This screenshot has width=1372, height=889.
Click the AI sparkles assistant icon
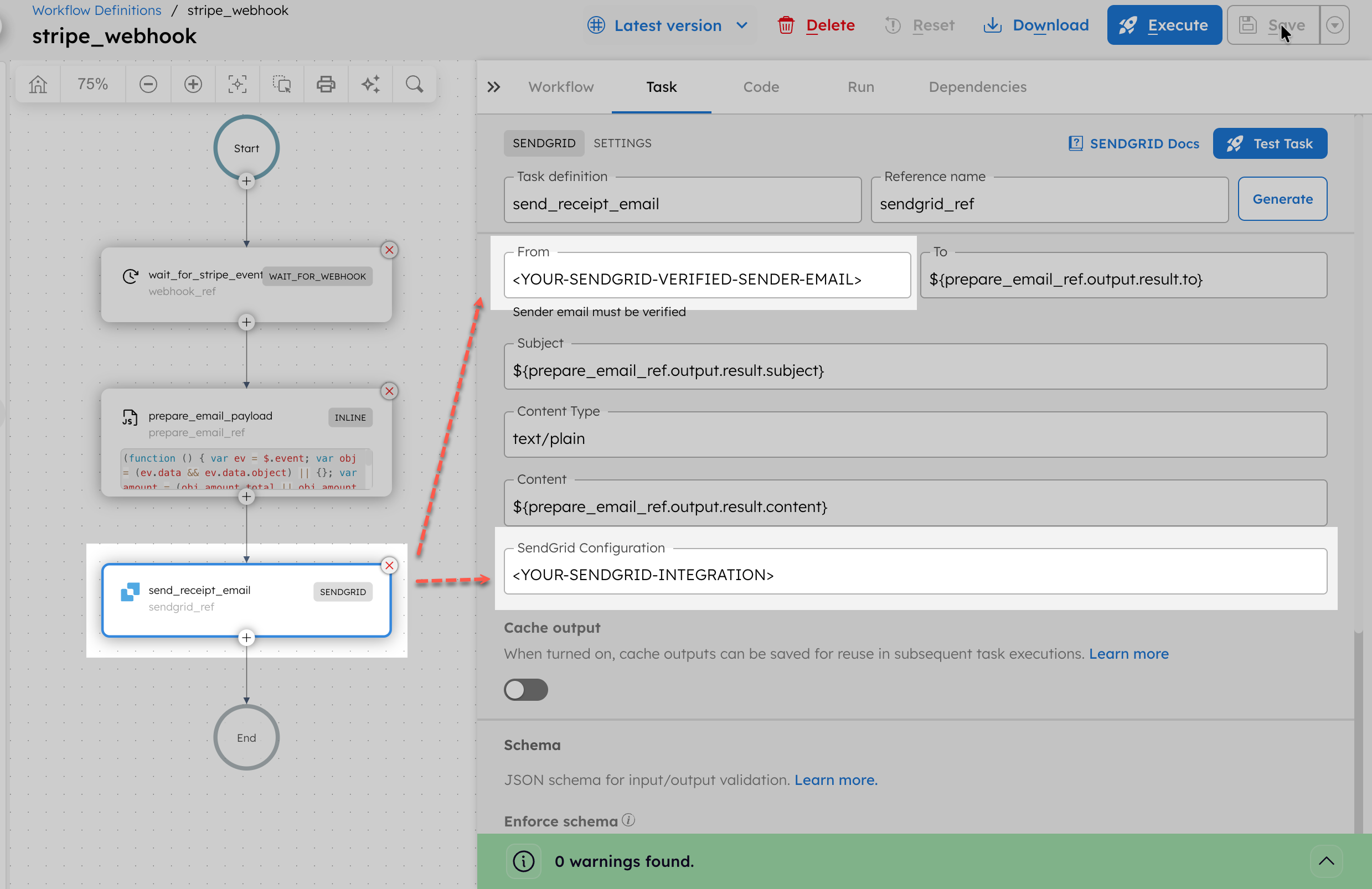click(x=370, y=84)
